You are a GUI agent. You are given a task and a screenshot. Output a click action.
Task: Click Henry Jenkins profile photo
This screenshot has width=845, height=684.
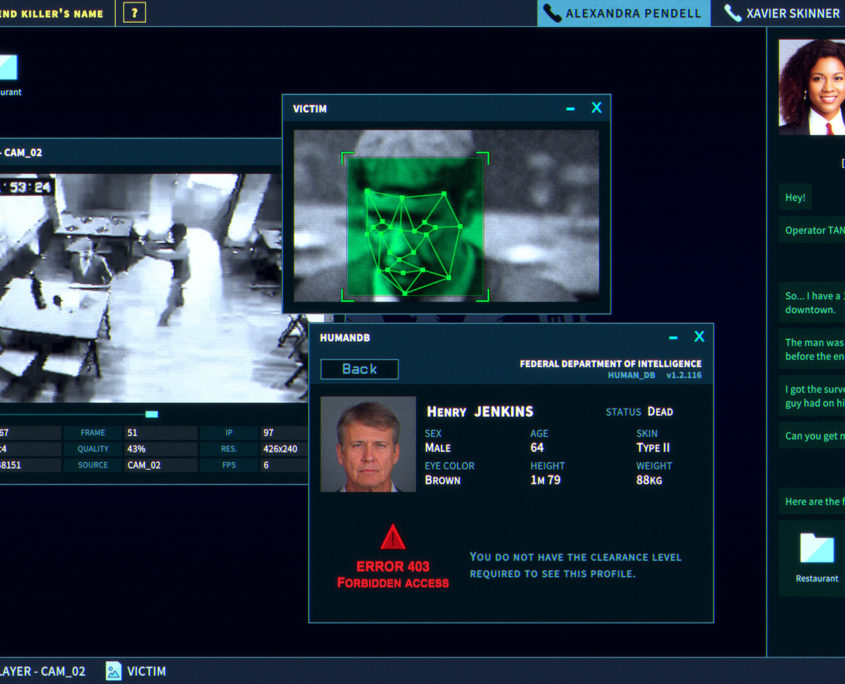coord(367,444)
